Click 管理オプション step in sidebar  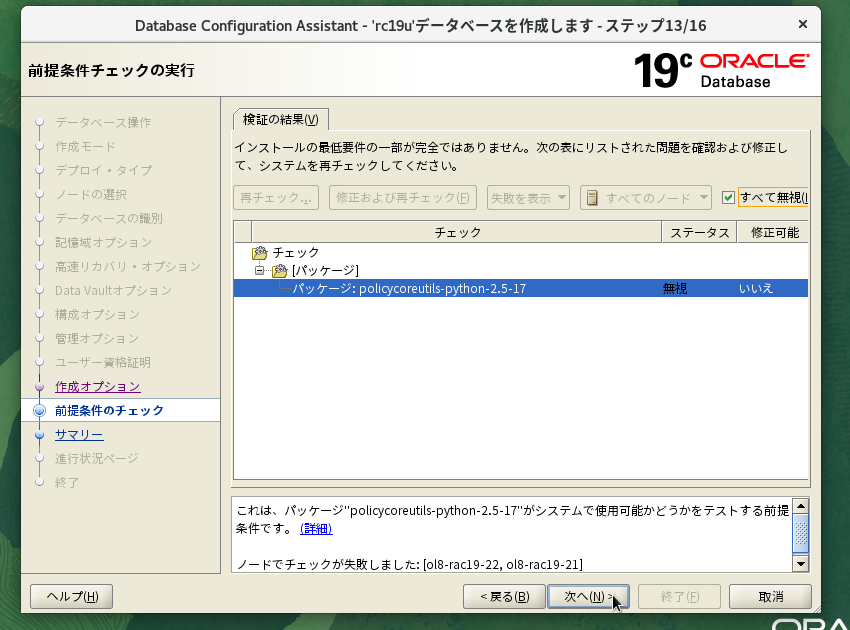tap(97, 338)
